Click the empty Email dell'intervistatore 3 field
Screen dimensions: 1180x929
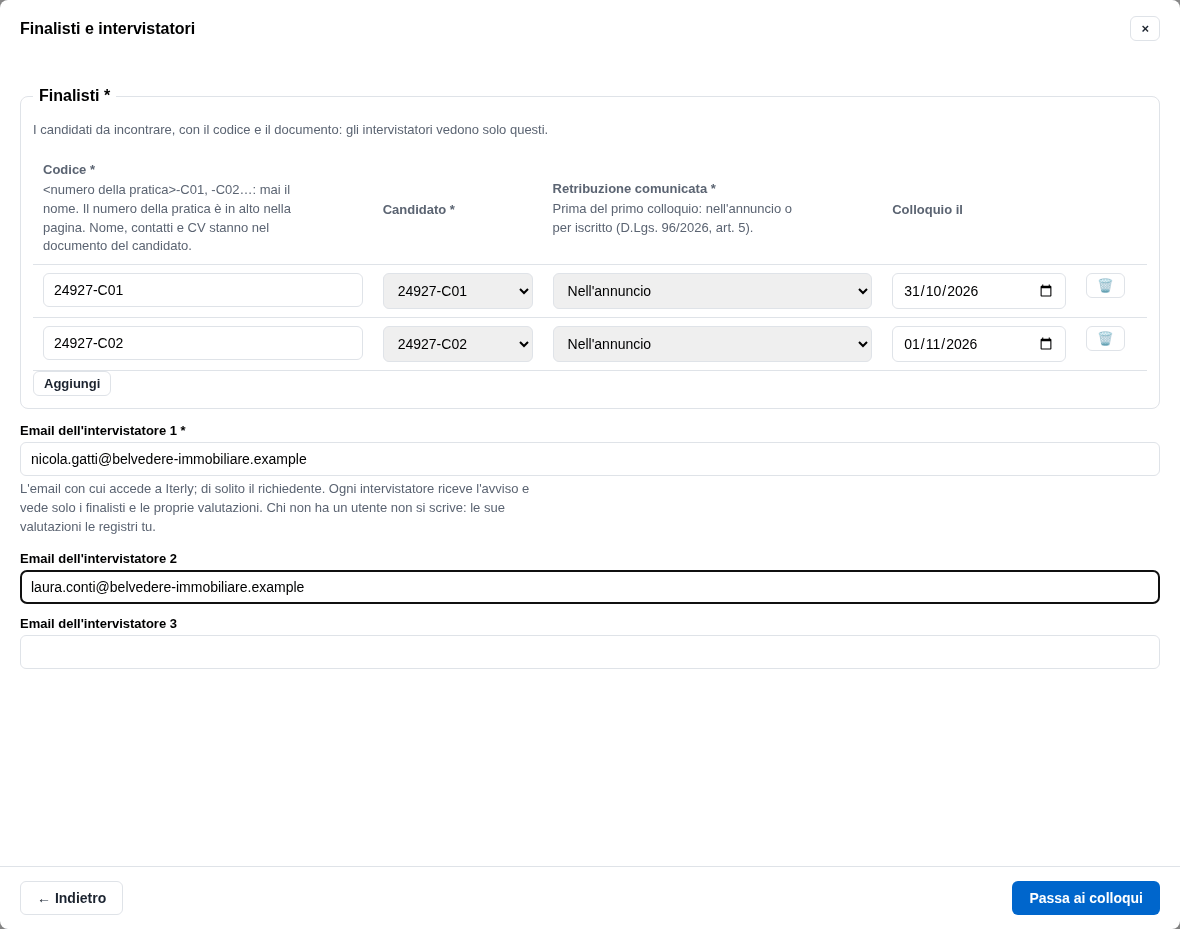click(590, 652)
